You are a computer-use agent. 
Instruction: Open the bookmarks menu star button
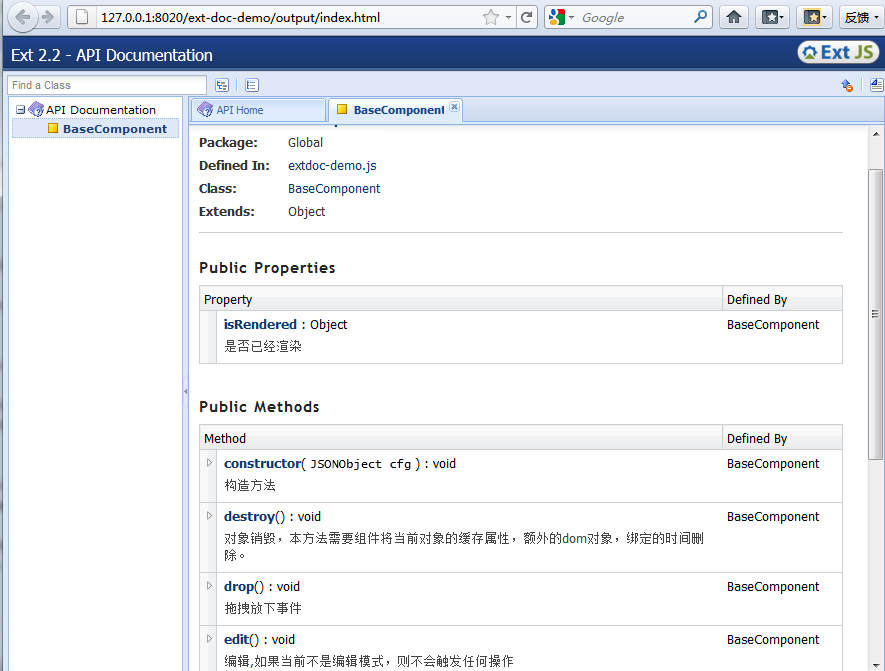point(772,17)
